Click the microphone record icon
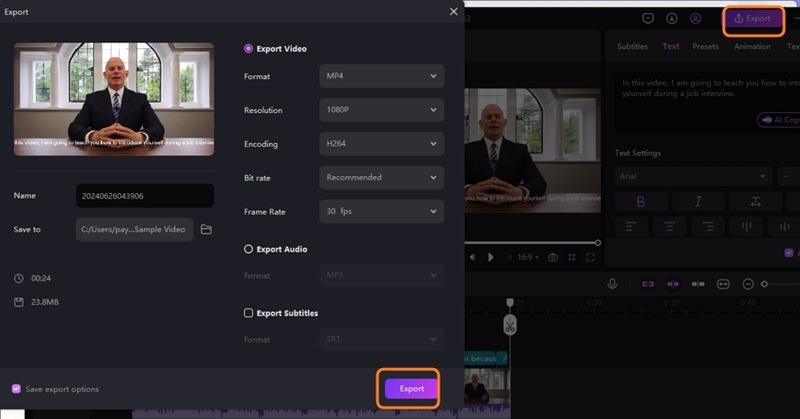The width and height of the screenshot is (800, 419). 612,284
